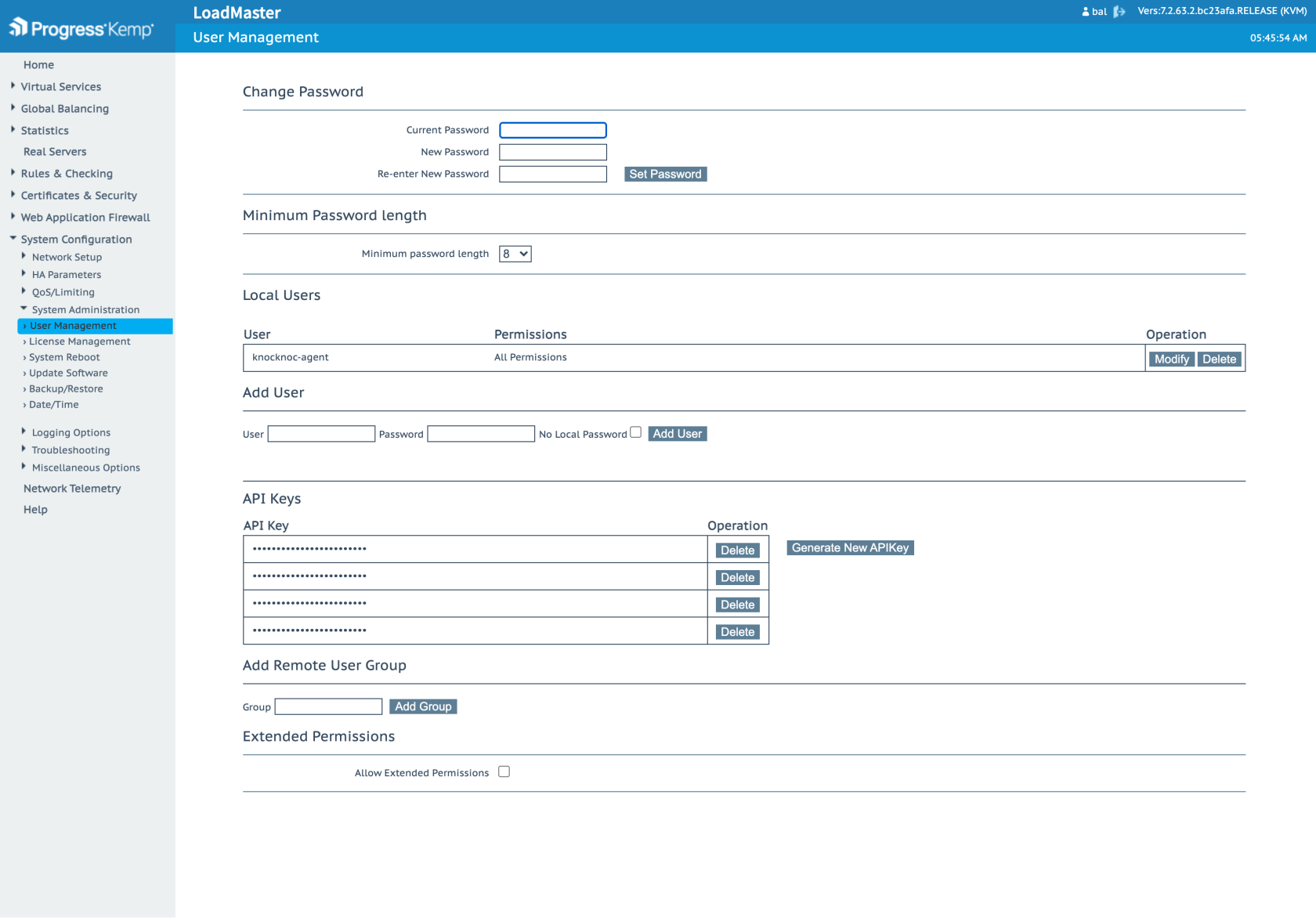Viewport: 1316px width, 921px height.
Task: Delete the second API key
Action: [738, 578]
